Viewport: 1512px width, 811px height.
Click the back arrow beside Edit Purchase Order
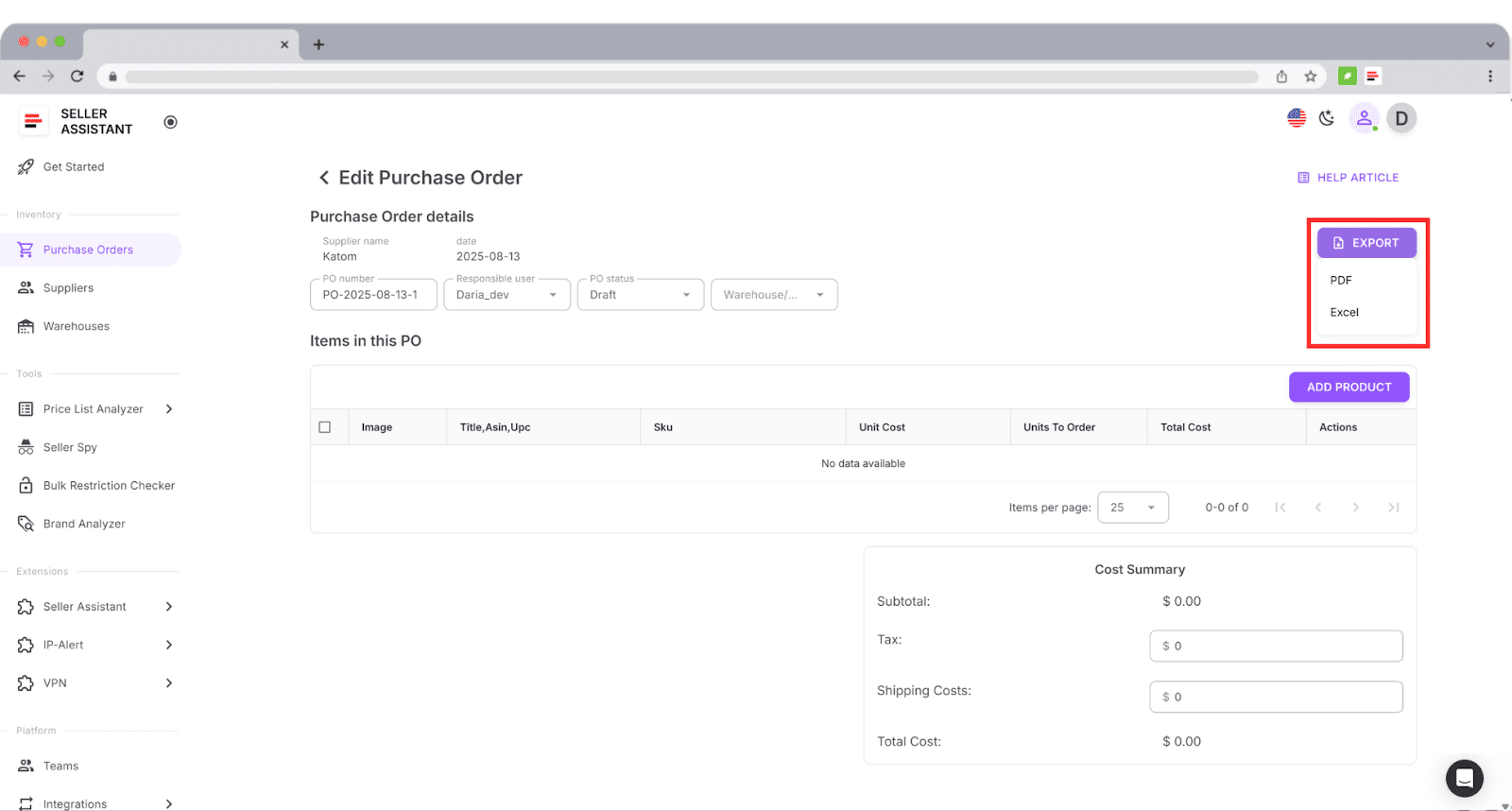coord(324,178)
